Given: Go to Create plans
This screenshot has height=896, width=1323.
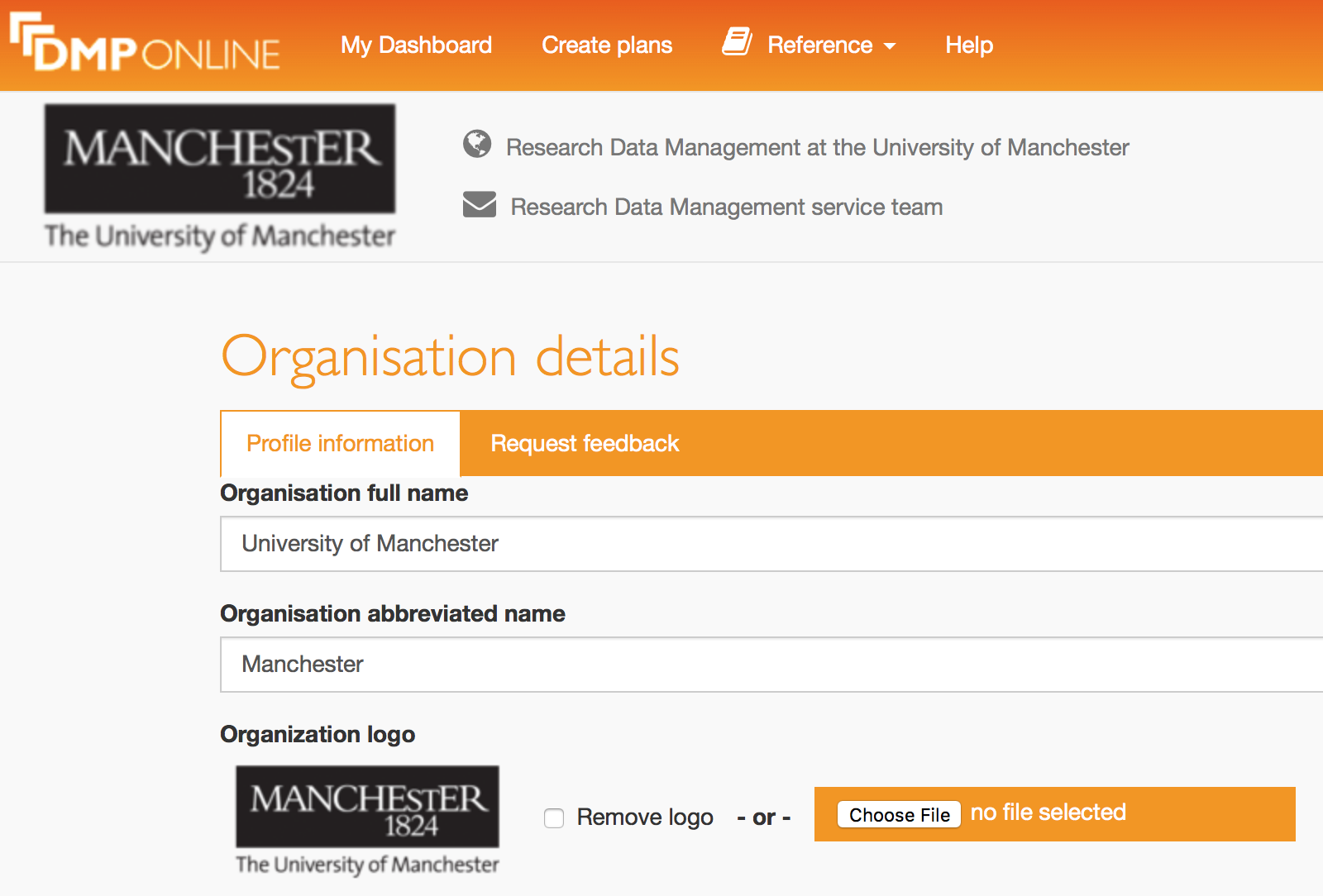Looking at the screenshot, I should (607, 45).
